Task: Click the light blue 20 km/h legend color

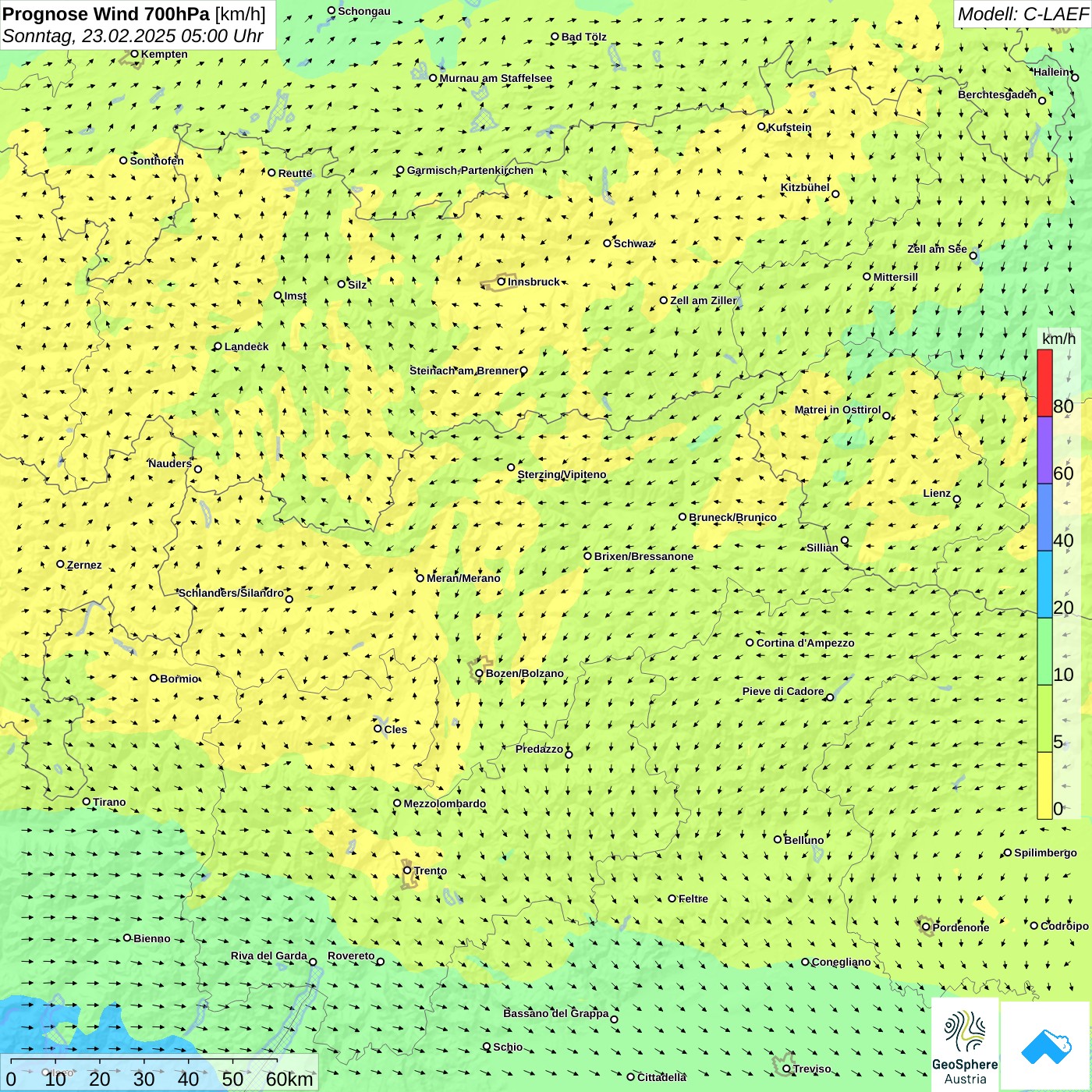Action: [x=1044, y=584]
